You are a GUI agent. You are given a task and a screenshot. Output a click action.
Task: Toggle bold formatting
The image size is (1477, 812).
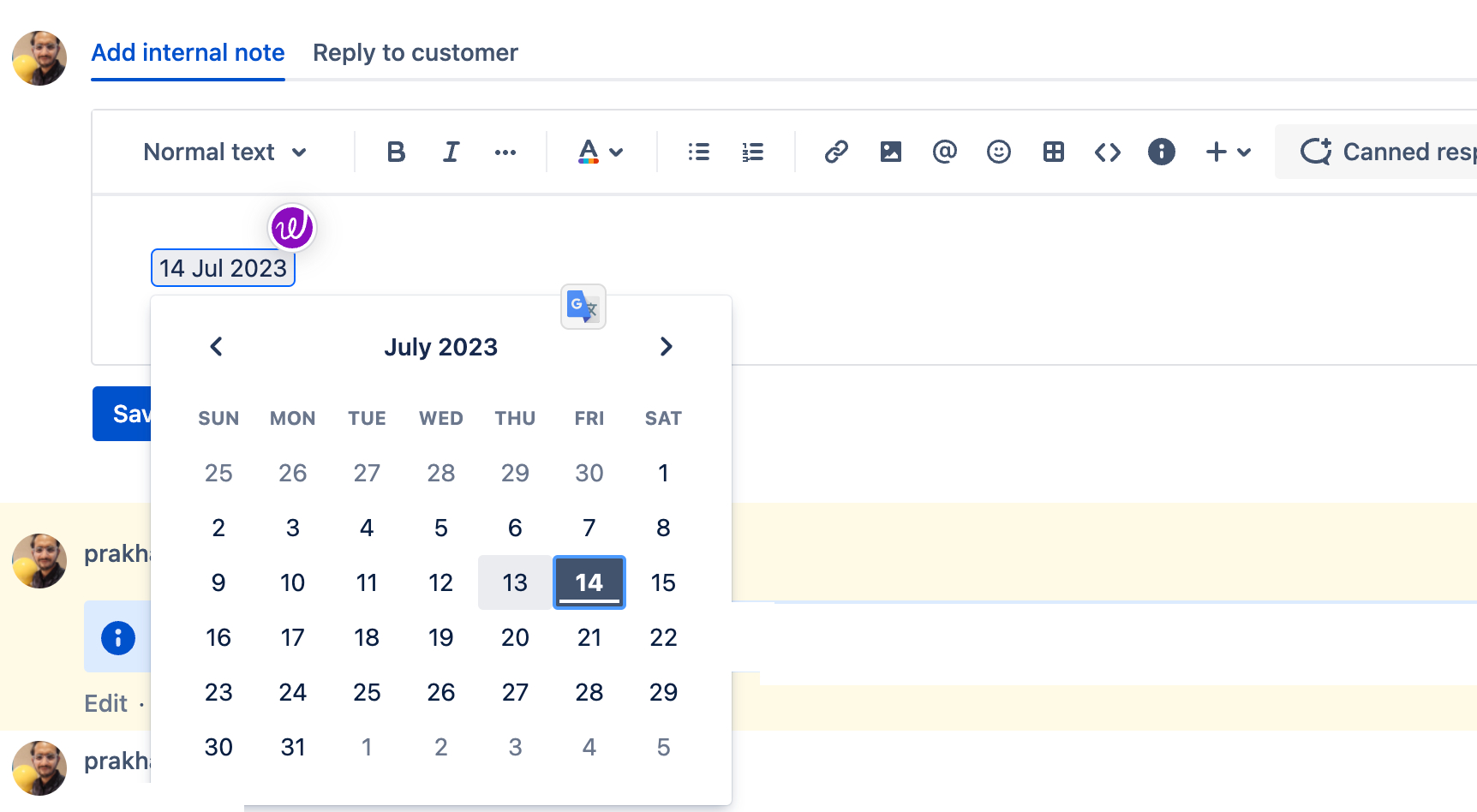click(x=396, y=152)
